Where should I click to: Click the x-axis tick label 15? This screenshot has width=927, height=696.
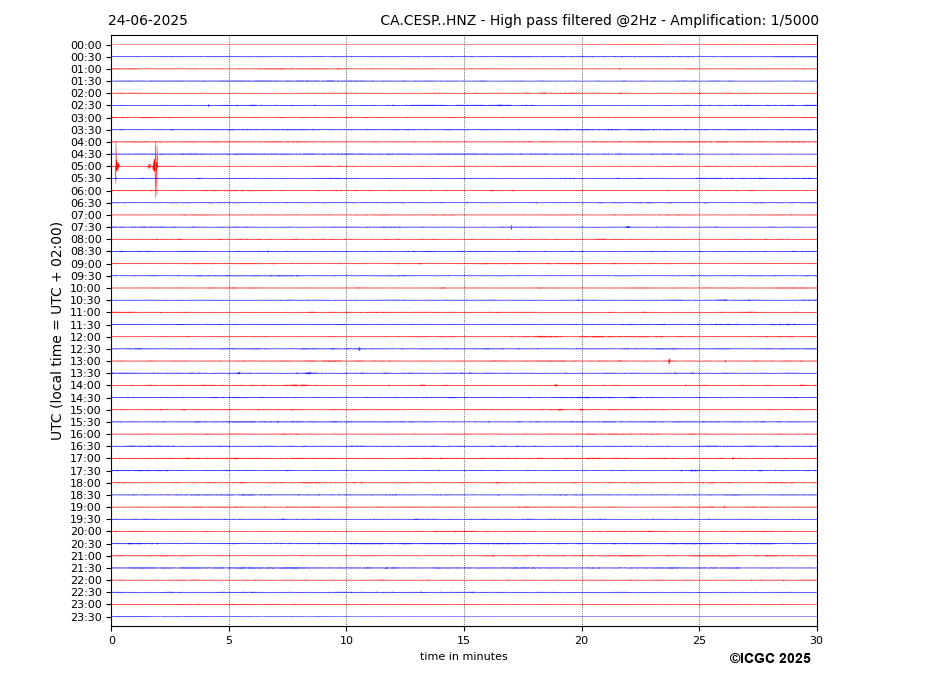(x=464, y=640)
